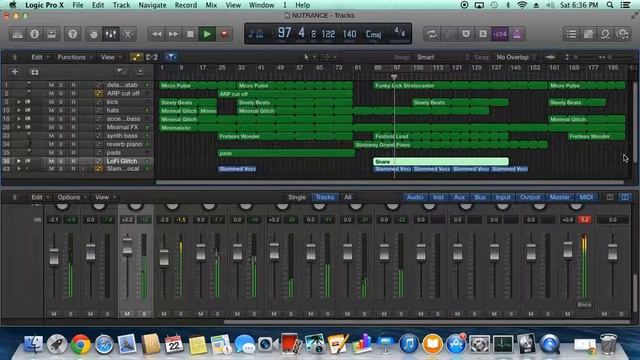Viewport: 640px width, 360px height.
Task: Toggle the Bus channel filter button in mixer
Action: click(x=480, y=197)
